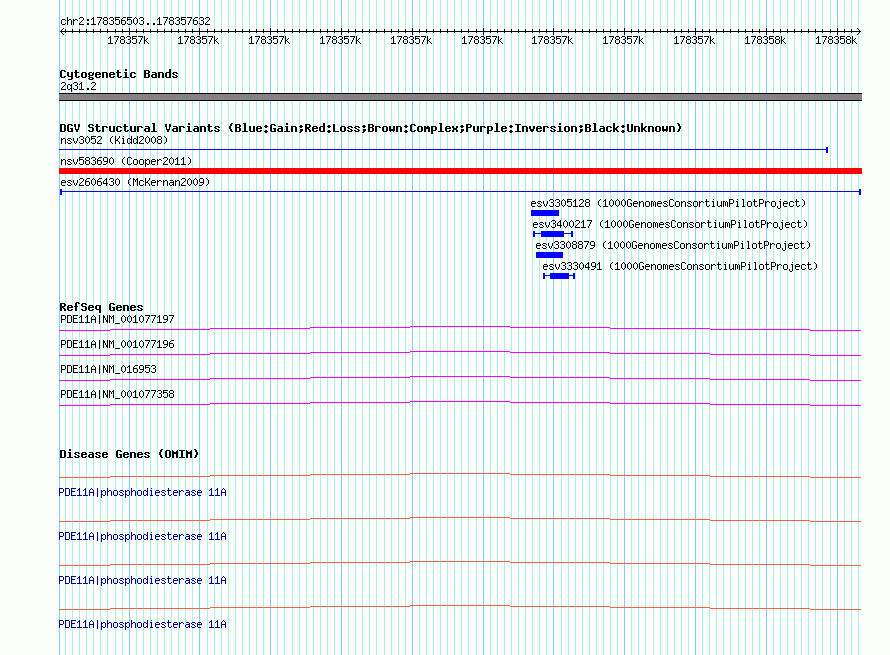Click the blue esv3330491 variant glyph
The height and width of the screenshot is (655, 890).
(x=559, y=276)
